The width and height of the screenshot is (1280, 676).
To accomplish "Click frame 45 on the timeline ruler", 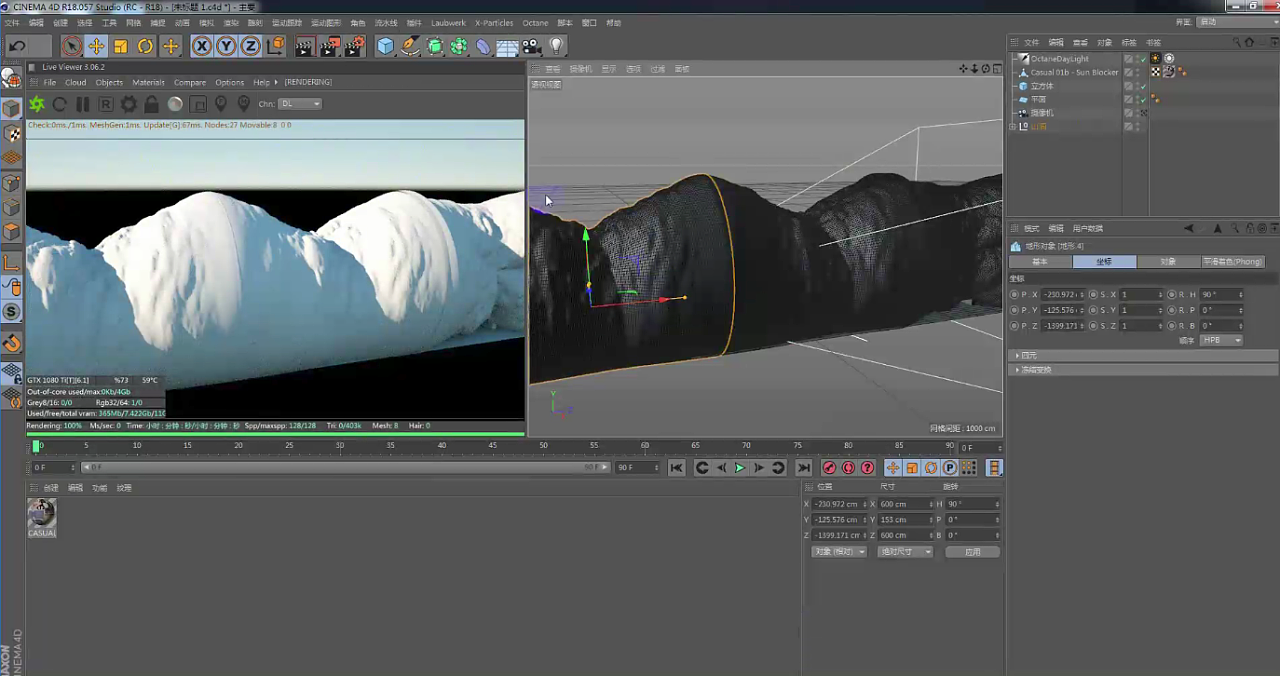I will (x=492, y=446).
